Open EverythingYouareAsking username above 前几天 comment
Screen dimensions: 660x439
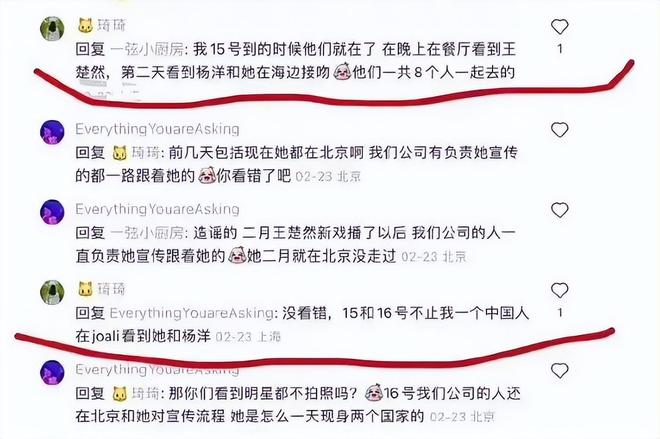[157, 129]
